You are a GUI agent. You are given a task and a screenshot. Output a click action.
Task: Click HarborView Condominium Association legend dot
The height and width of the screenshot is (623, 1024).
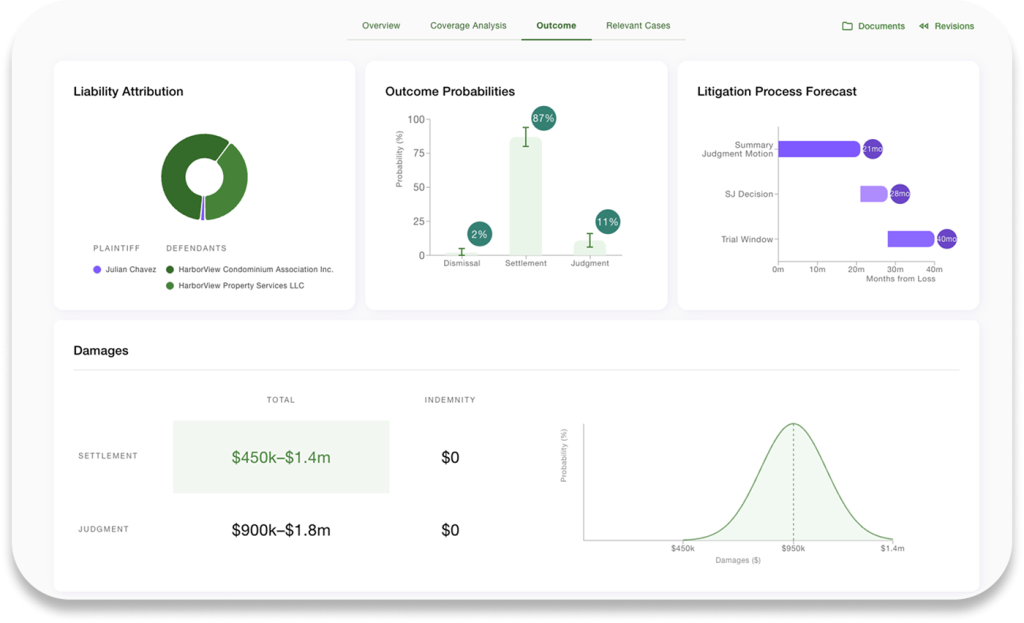(x=170, y=269)
